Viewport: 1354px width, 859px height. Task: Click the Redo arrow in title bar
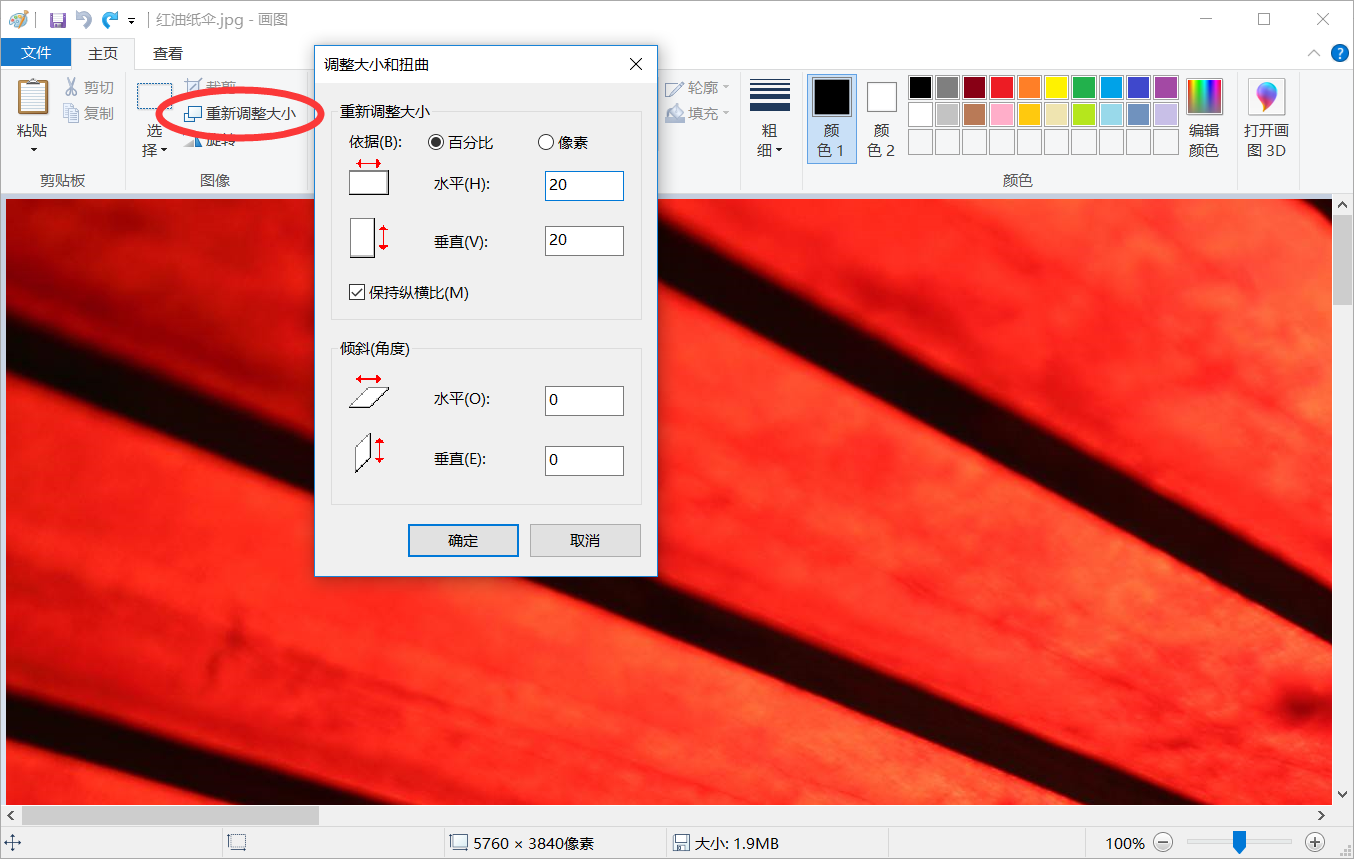[x=110, y=19]
